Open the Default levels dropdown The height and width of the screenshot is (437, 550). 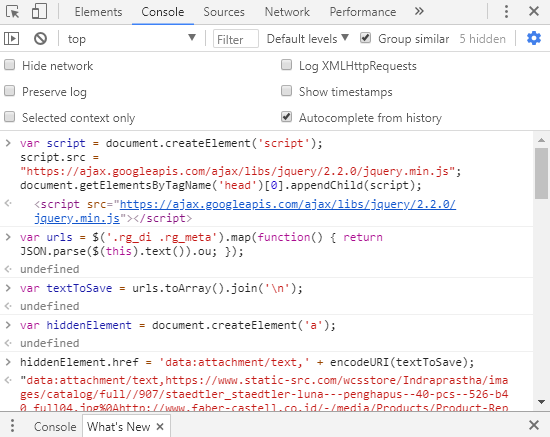point(308,39)
